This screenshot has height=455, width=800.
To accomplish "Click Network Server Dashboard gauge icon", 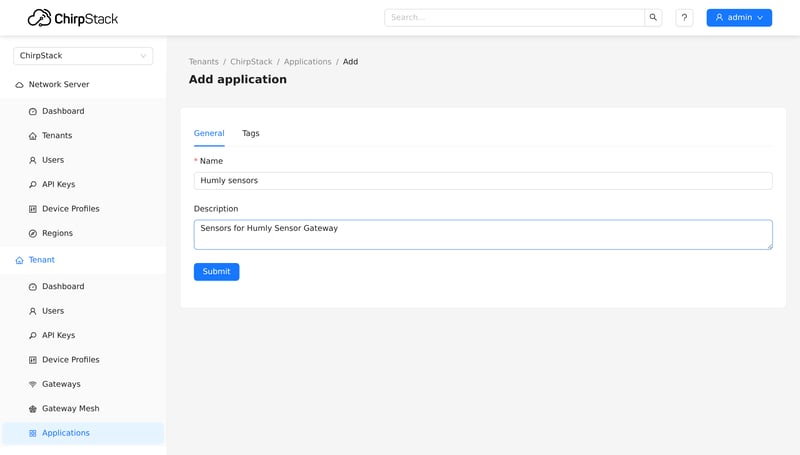I will point(33,111).
